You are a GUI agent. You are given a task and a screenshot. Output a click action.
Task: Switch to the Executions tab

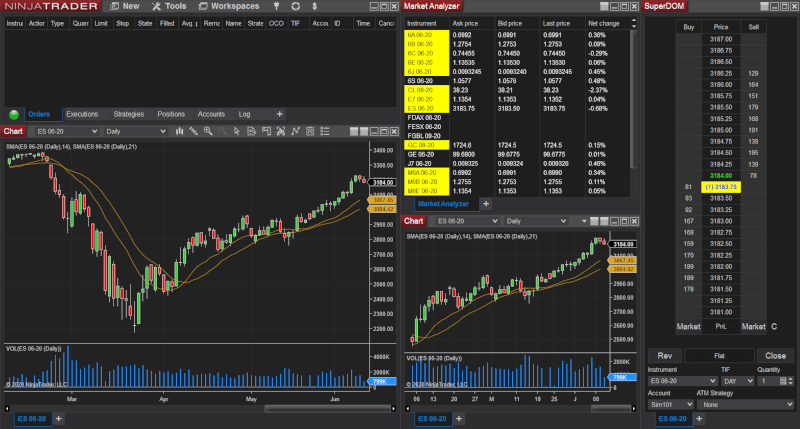click(82, 114)
